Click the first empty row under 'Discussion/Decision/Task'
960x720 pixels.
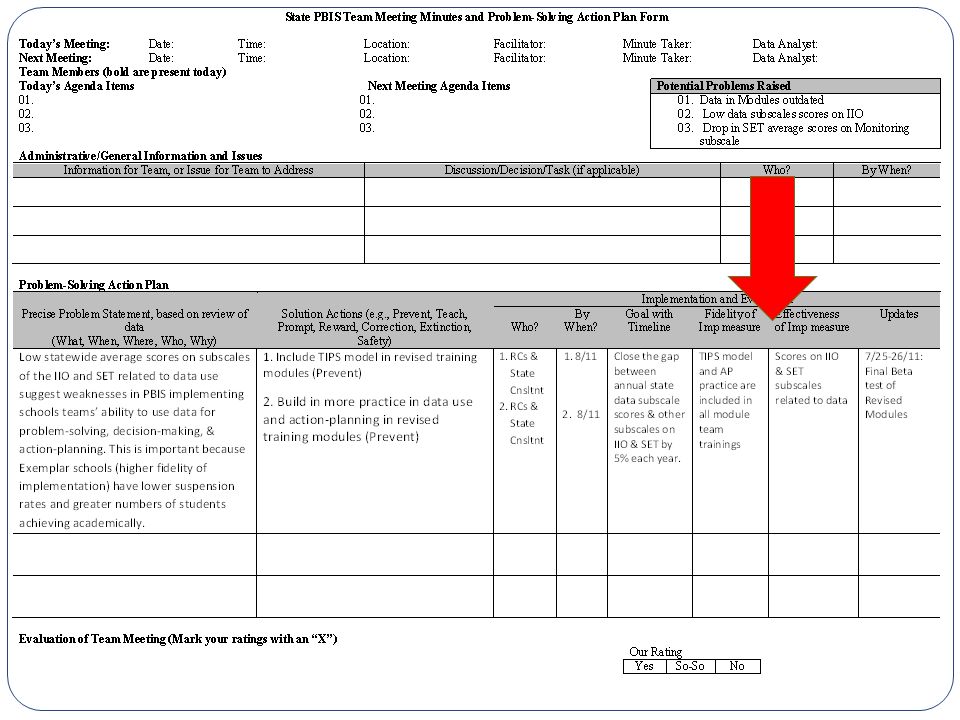pyautogui.click(x=542, y=192)
